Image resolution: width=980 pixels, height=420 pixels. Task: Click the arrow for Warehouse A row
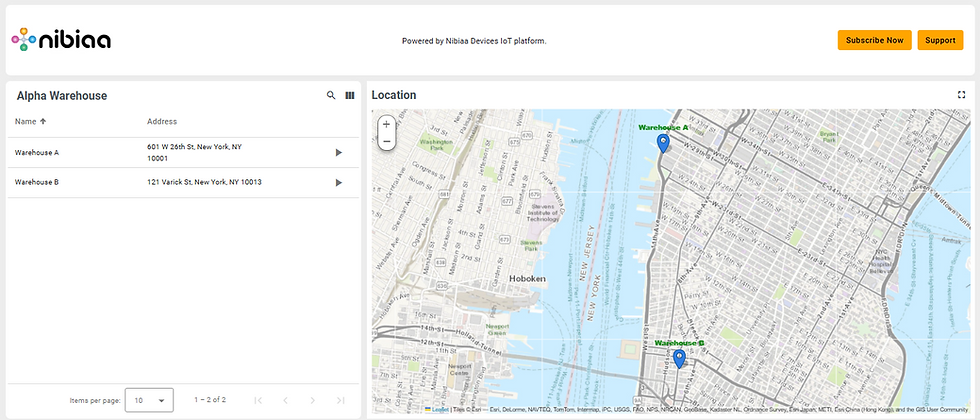[x=338, y=152]
